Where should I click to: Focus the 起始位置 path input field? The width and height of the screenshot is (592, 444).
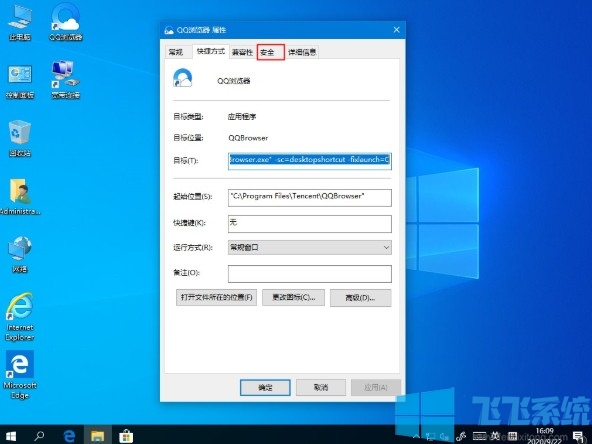[x=310, y=198]
